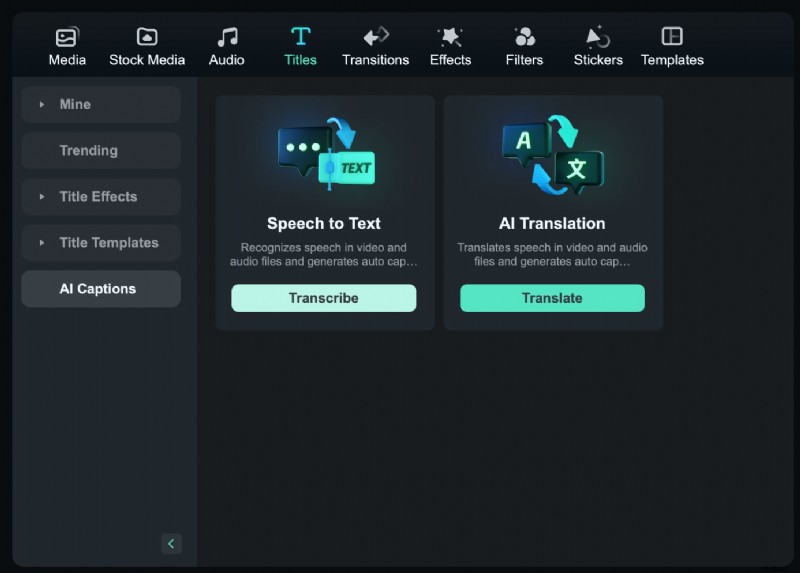Select the Titles tab
This screenshot has height=573, width=800.
[300, 46]
